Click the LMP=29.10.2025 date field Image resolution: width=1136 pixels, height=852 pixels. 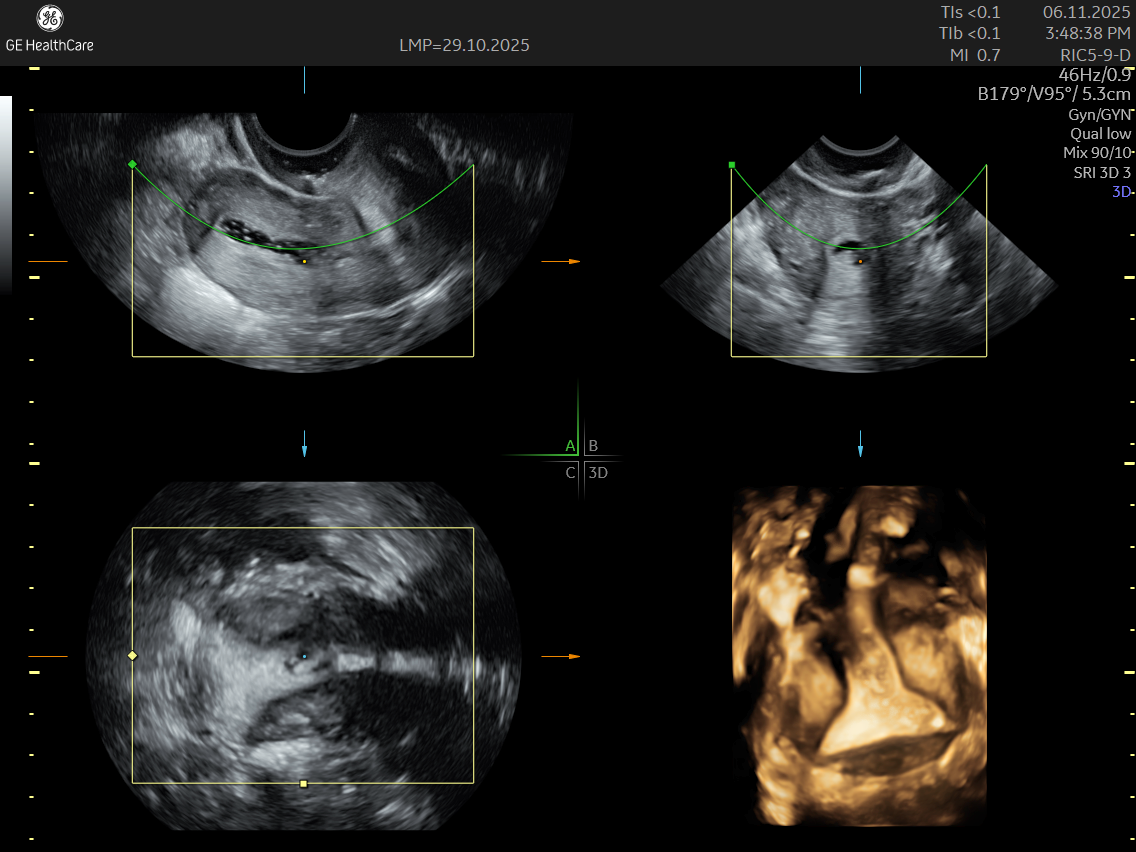coord(464,46)
